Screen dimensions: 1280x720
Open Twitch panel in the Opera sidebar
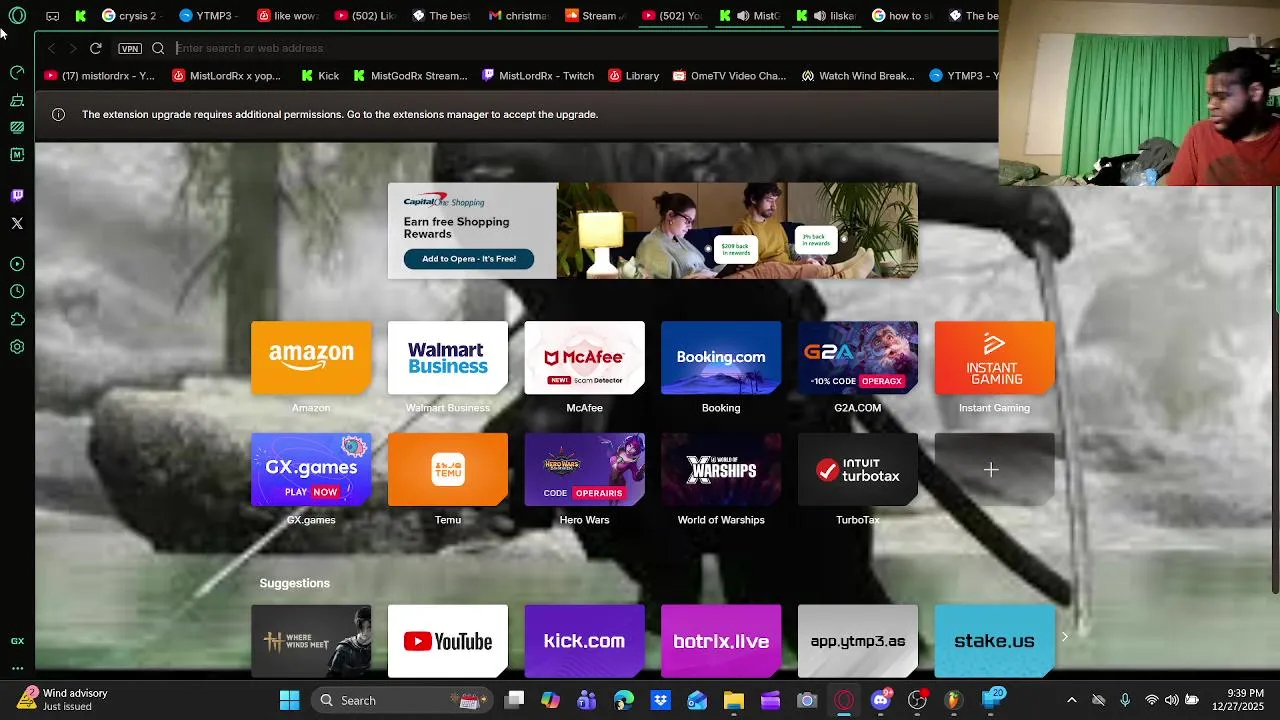click(17, 196)
